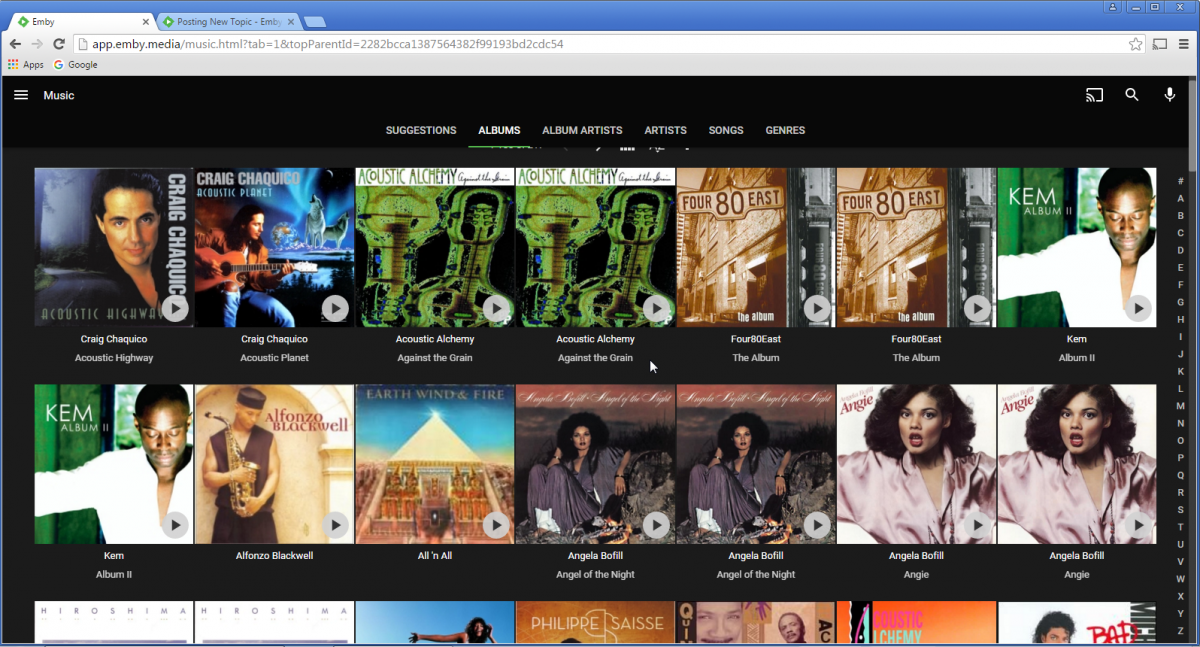The height and width of the screenshot is (647, 1200).
Task: Close the Emby browser tab
Action: point(145,21)
